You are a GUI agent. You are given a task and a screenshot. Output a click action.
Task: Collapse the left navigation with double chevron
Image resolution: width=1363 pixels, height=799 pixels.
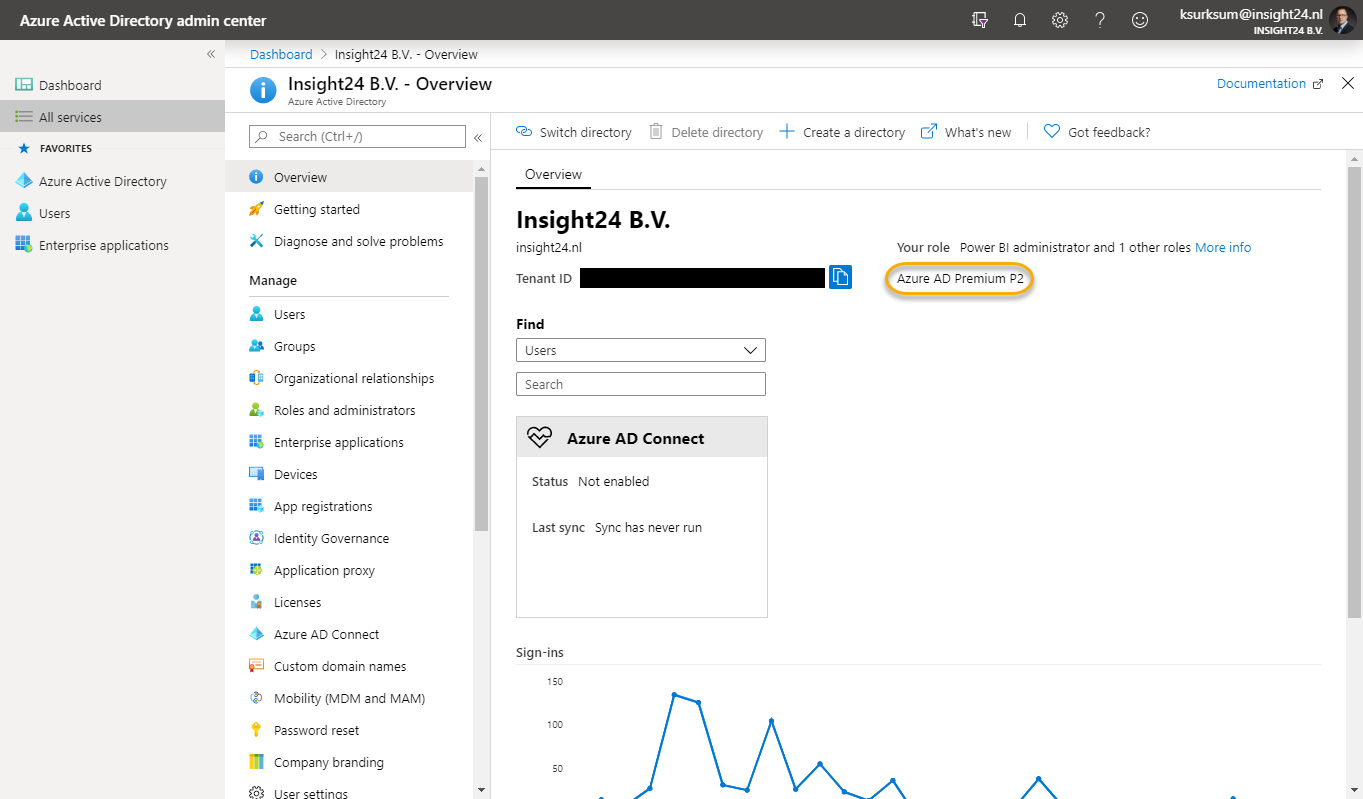pos(211,54)
